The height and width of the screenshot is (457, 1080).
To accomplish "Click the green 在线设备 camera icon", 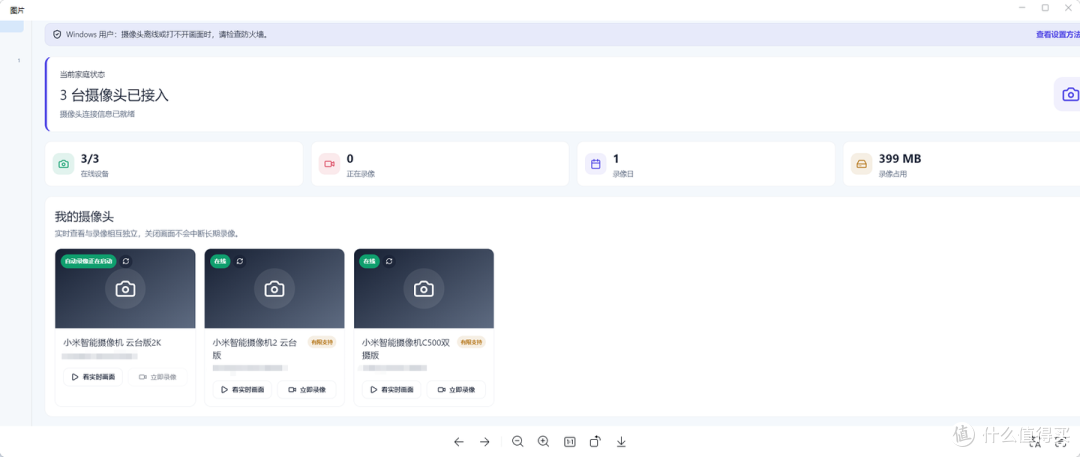I will [x=63, y=164].
